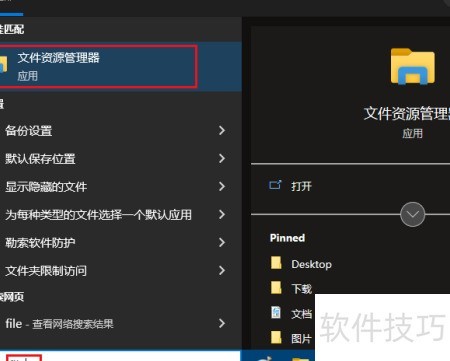This screenshot has height=361, width=450.
Task: Click the open icon beside 打开
Action: (x=275, y=185)
